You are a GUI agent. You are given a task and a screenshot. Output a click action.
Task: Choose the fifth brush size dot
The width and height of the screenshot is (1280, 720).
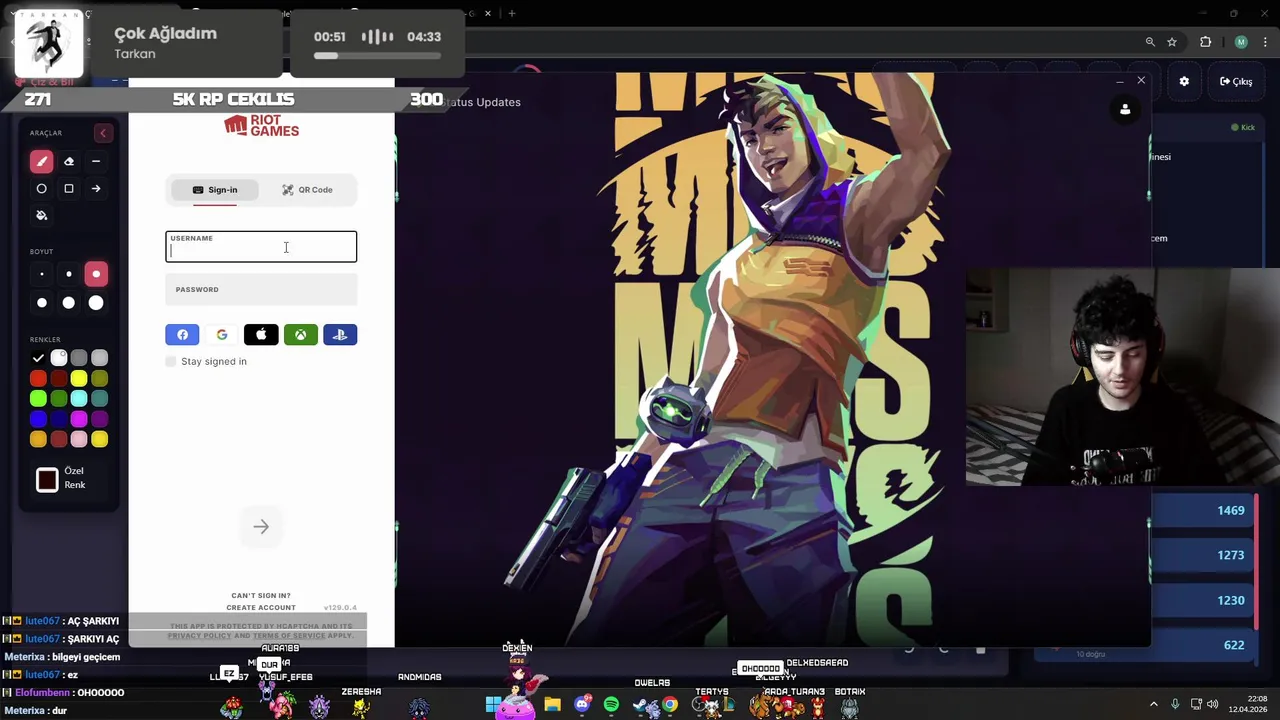[x=69, y=303]
